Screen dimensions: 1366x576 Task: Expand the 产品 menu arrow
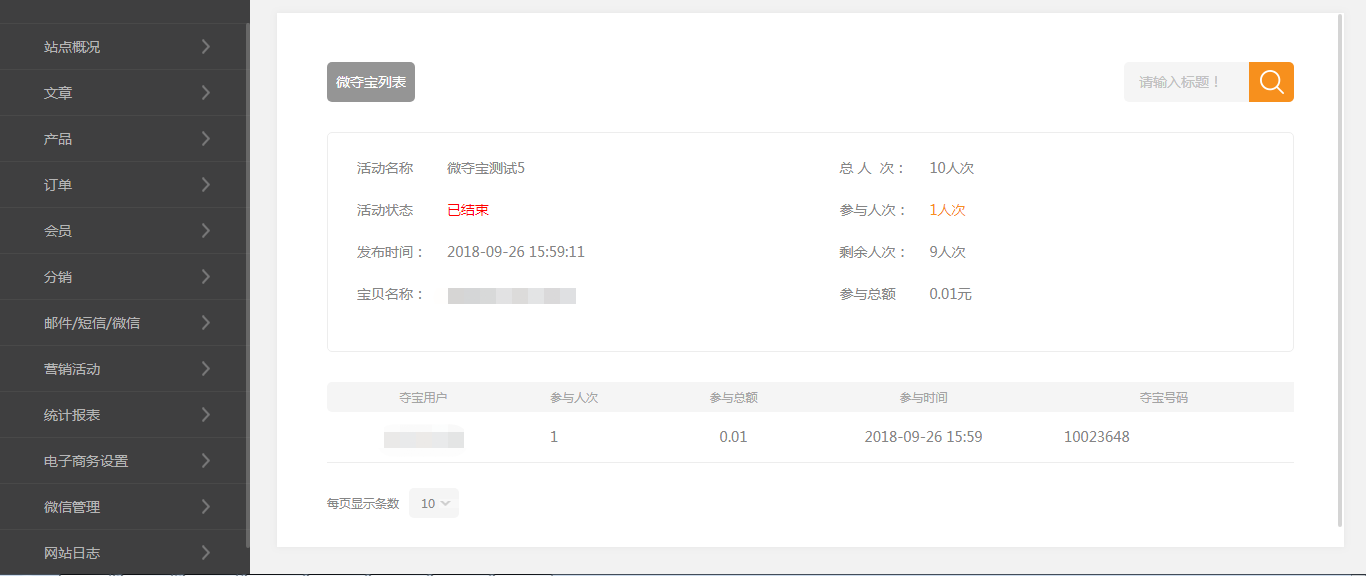(205, 138)
